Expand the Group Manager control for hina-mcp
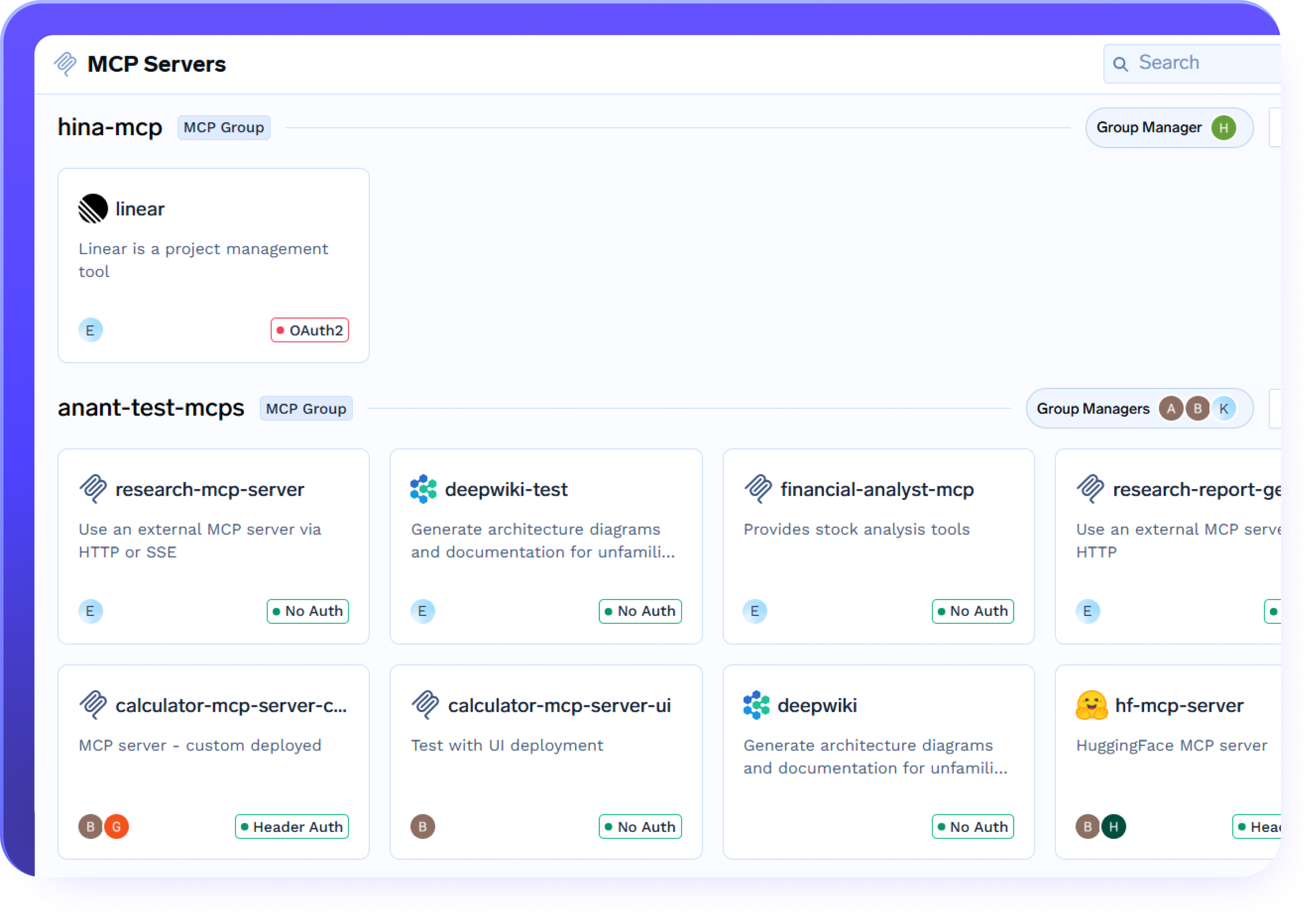This screenshot has width=1316, height=921. [x=1169, y=127]
